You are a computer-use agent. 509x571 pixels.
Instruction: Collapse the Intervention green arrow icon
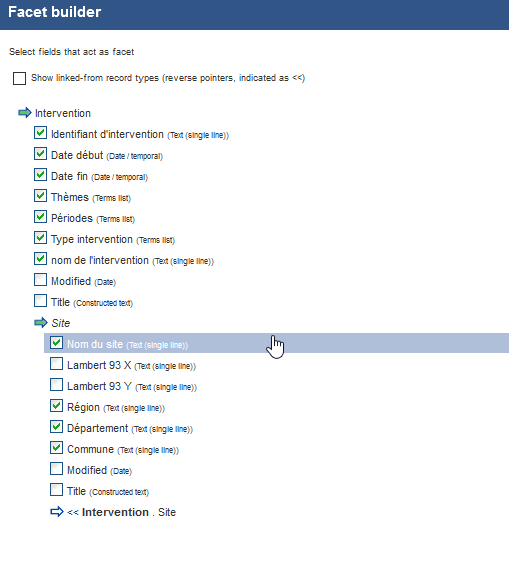point(25,113)
